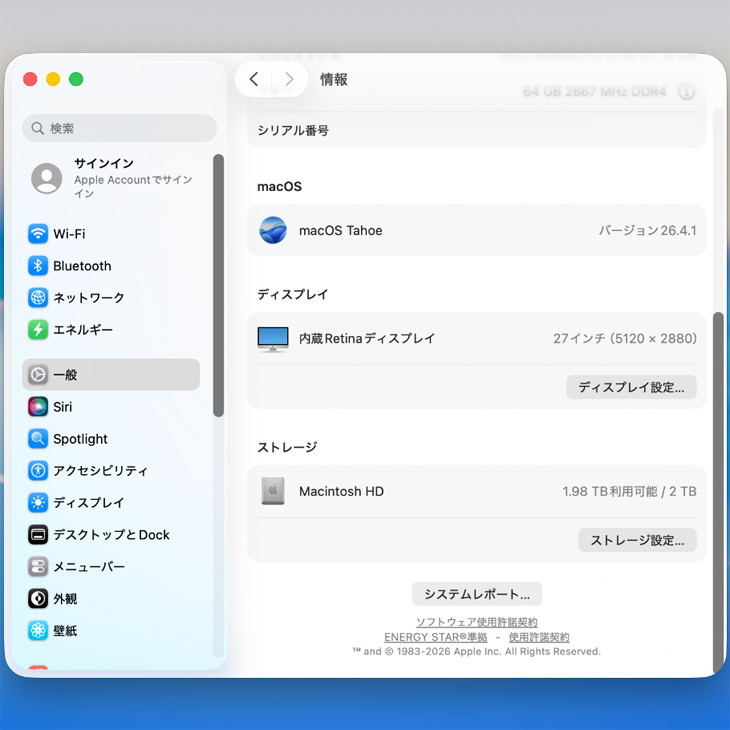Click the main pane scrollbar
Viewport: 730px width, 730px height.
click(x=718, y=493)
